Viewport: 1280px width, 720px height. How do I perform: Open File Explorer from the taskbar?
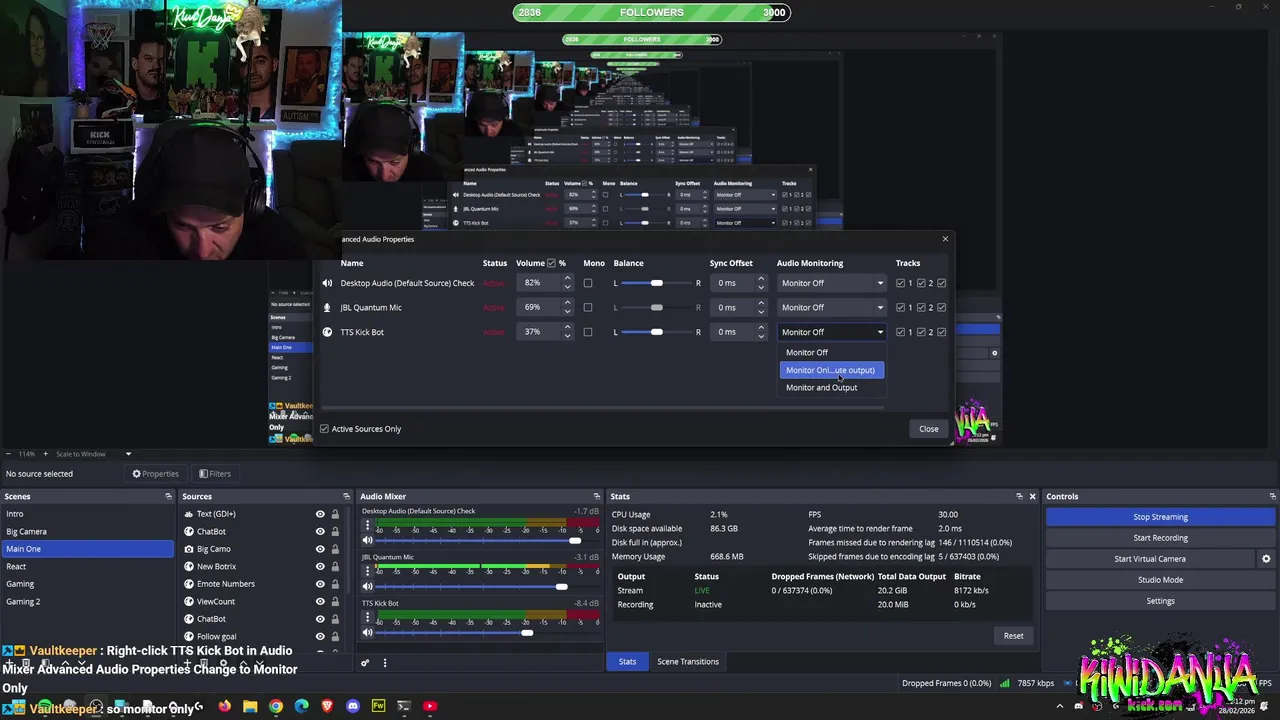250,706
